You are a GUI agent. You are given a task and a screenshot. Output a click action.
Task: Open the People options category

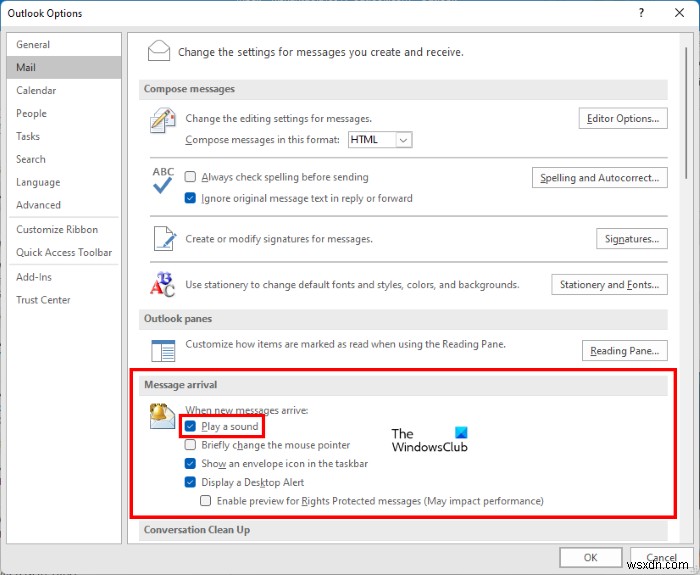pyautogui.click(x=64, y=113)
